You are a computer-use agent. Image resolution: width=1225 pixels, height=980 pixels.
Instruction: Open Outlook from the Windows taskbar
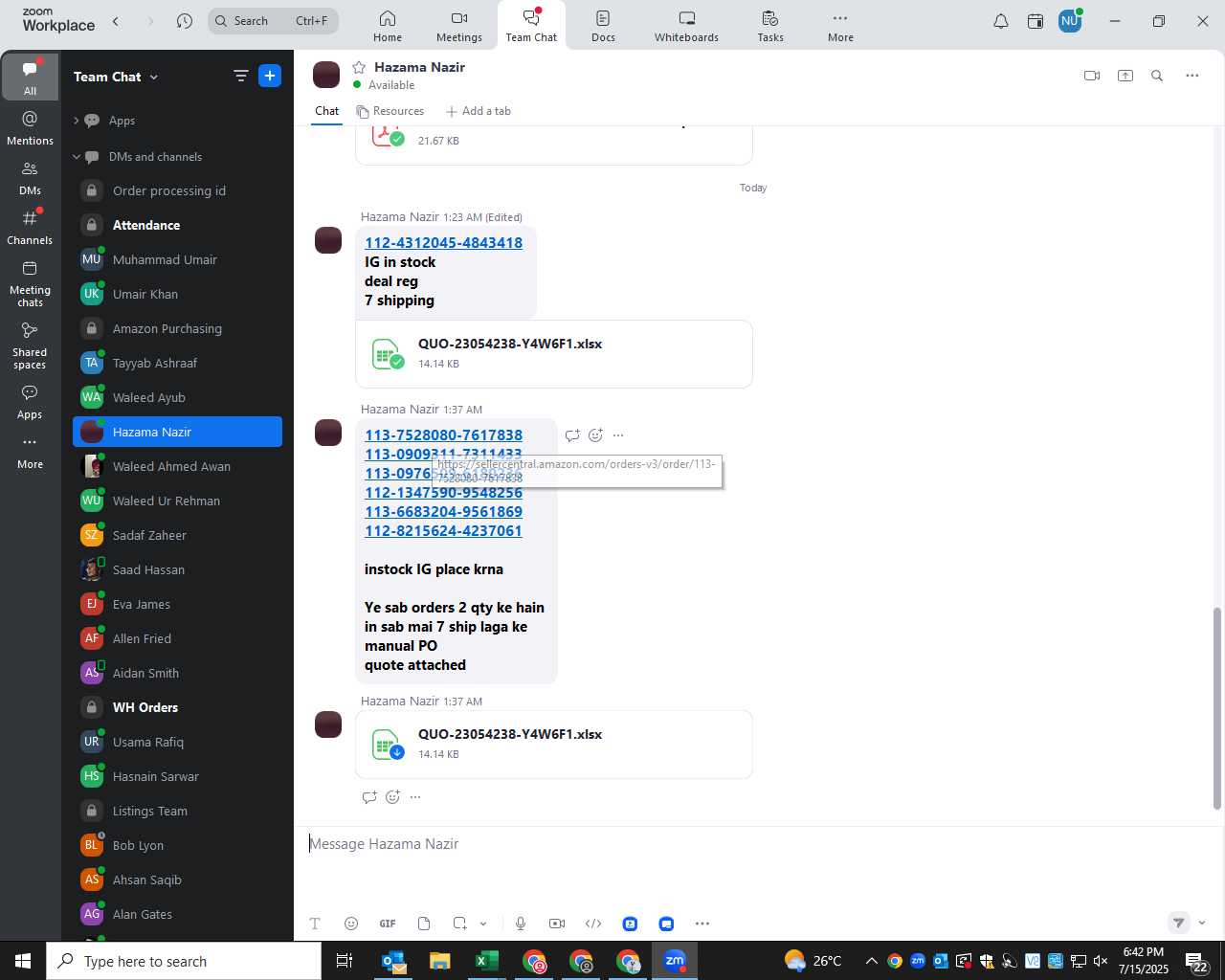[393, 961]
